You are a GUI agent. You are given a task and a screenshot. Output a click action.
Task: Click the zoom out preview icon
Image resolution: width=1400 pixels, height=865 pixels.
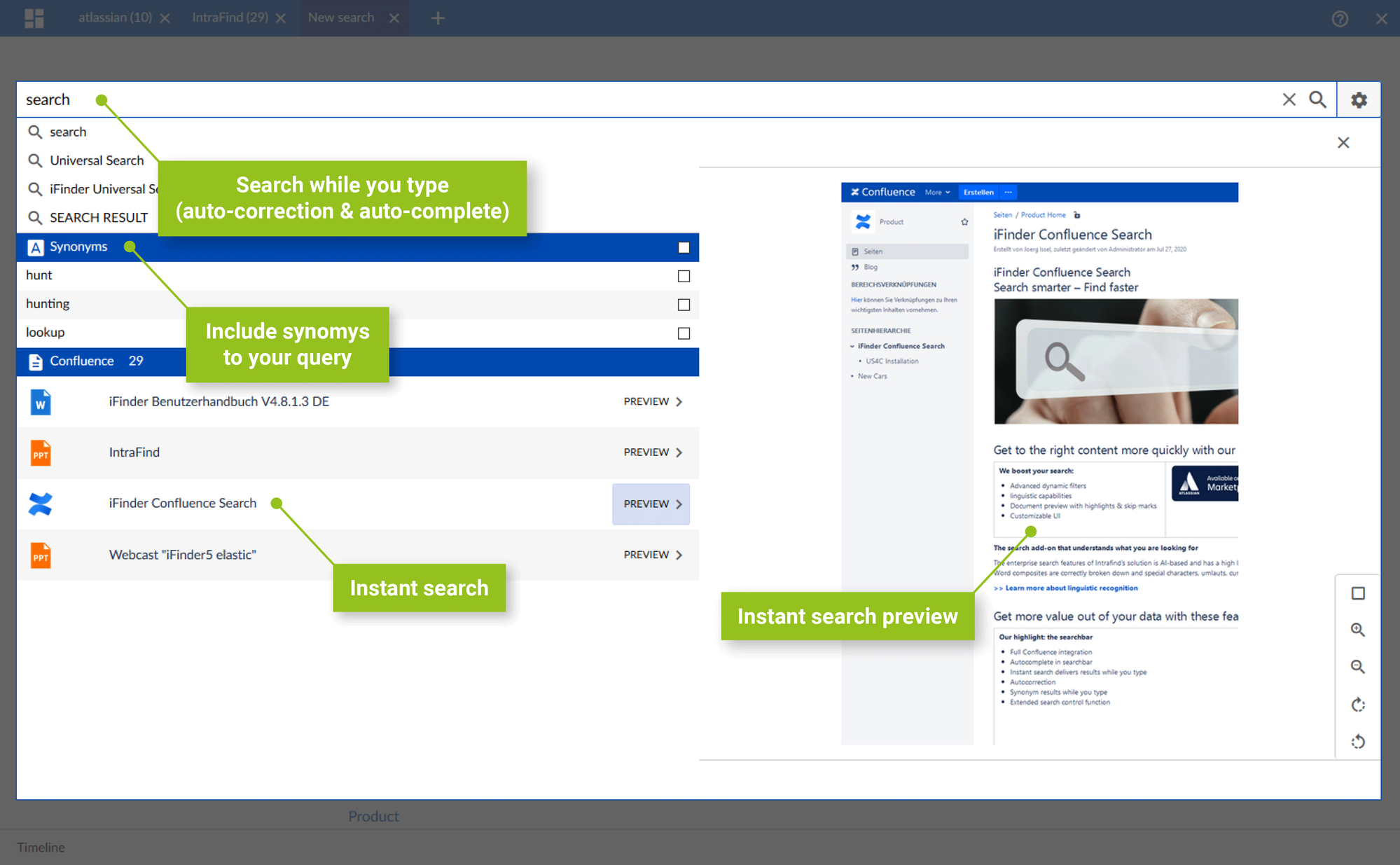(1357, 667)
